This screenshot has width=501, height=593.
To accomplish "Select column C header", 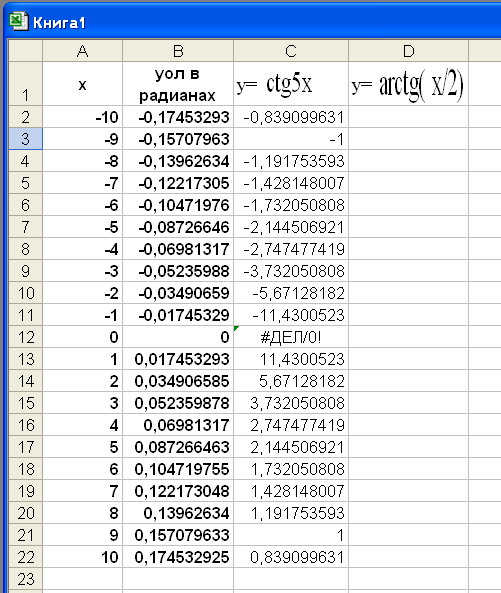I will [291, 51].
